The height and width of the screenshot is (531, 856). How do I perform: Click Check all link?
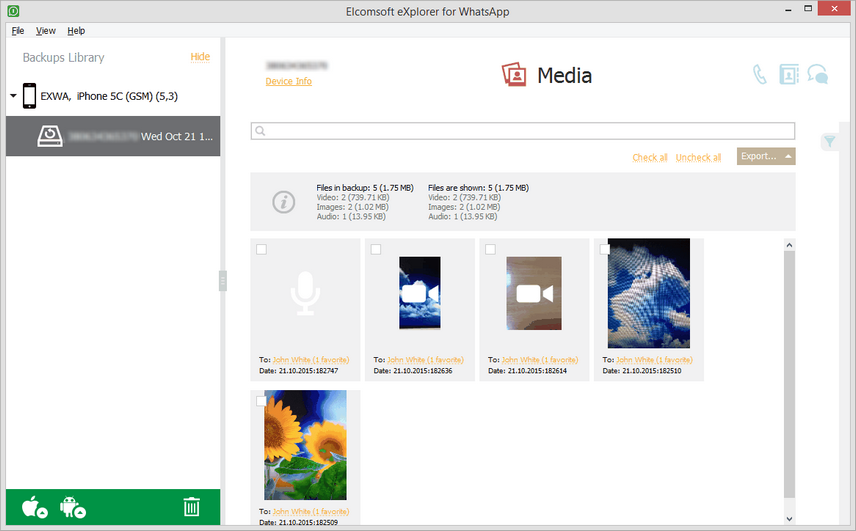coord(650,157)
